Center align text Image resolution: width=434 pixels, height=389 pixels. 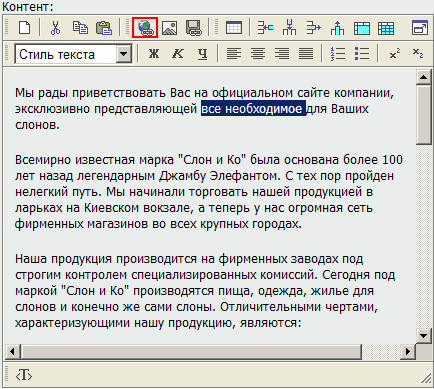(x=258, y=54)
